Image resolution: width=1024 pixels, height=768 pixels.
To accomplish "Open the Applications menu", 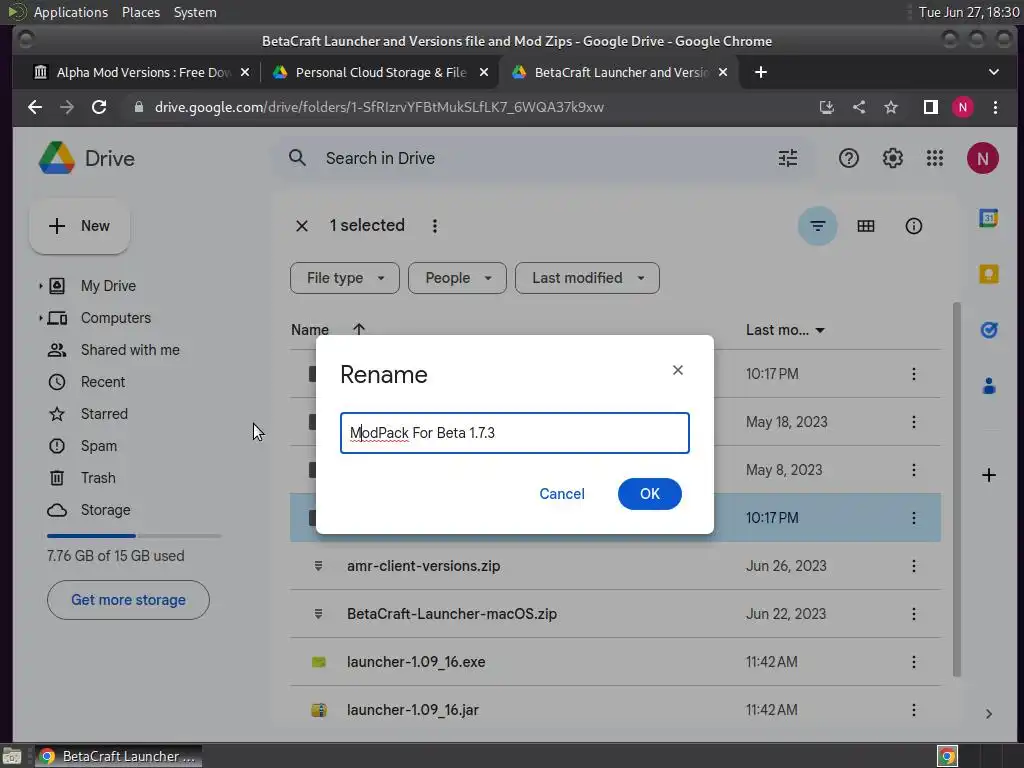I will tap(71, 12).
